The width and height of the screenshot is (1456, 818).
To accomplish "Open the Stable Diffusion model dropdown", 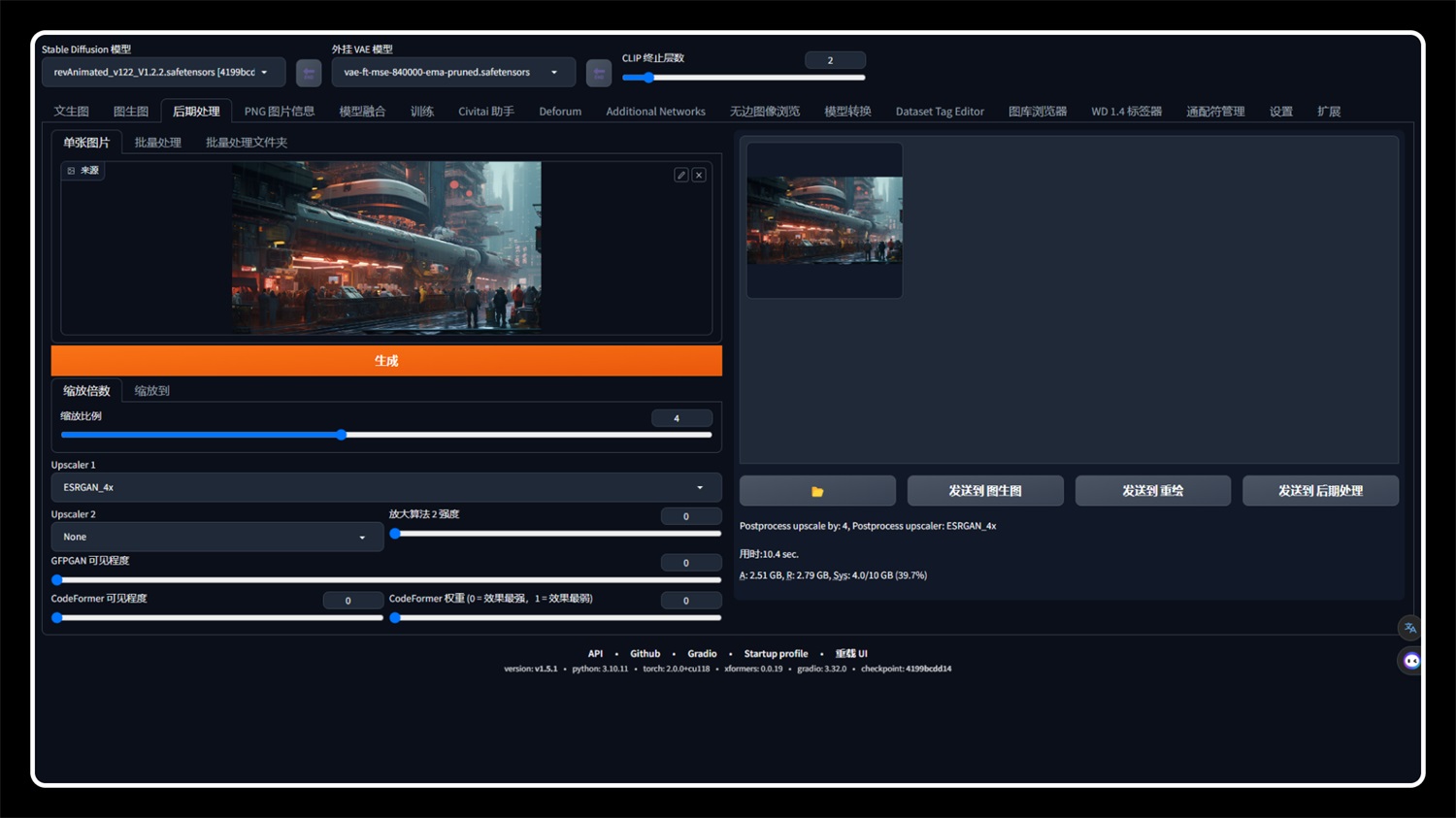I will (163, 73).
